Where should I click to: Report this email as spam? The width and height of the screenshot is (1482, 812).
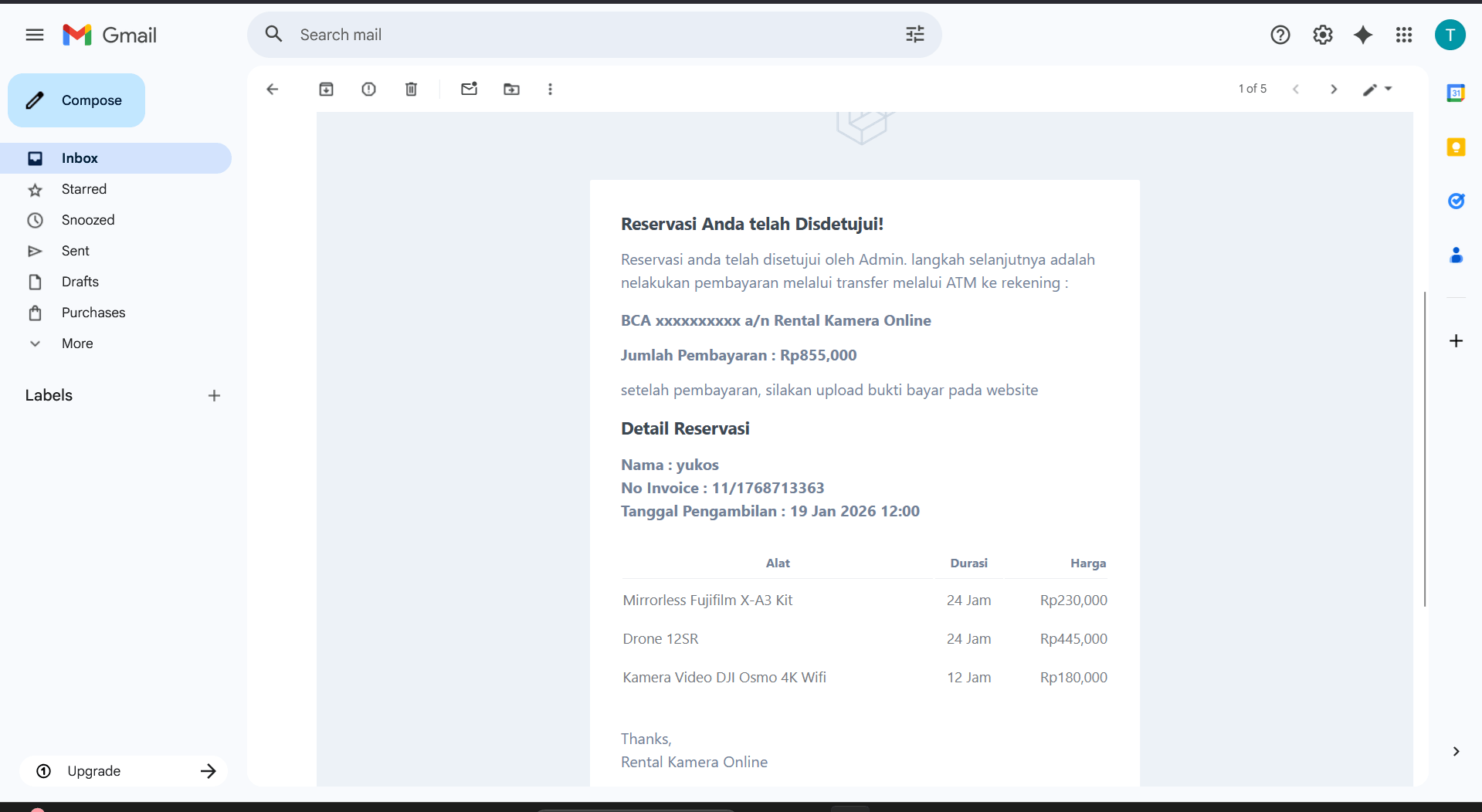(x=368, y=90)
